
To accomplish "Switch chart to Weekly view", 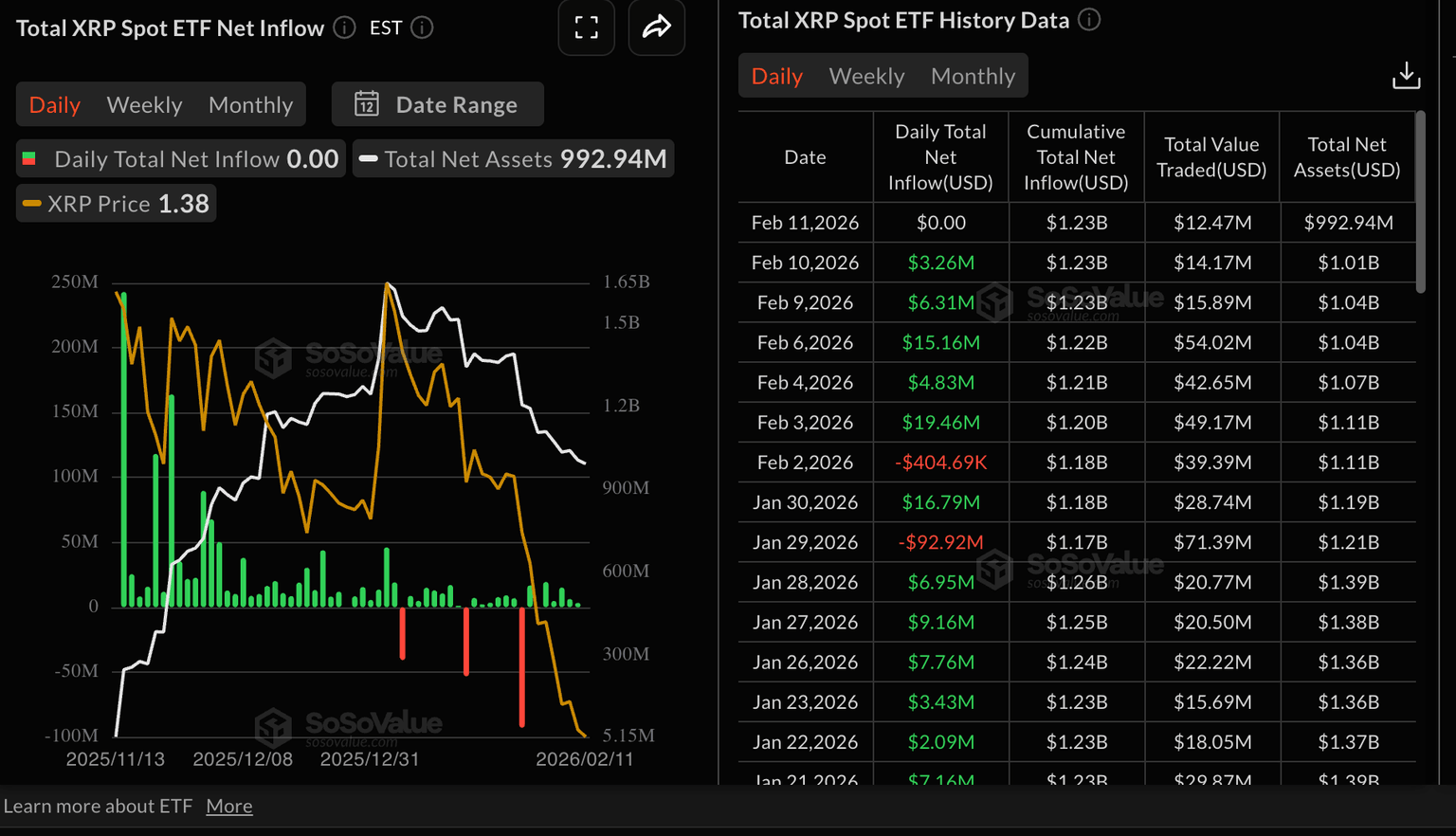I will click(x=144, y=104).
